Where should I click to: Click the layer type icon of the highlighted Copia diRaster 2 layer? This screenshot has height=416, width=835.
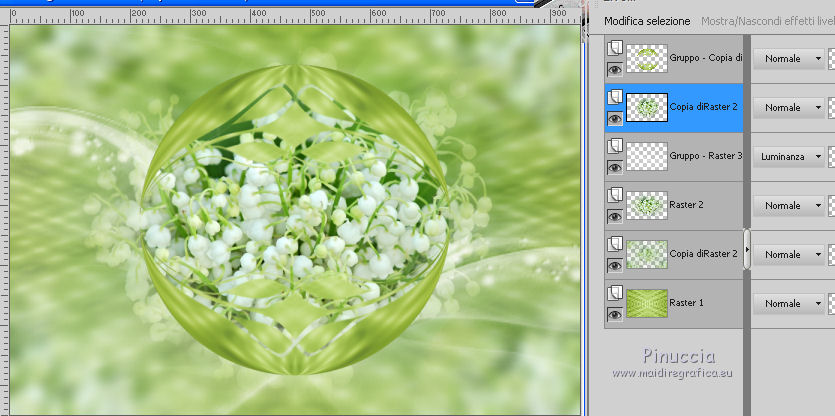(x=615, y=97)
